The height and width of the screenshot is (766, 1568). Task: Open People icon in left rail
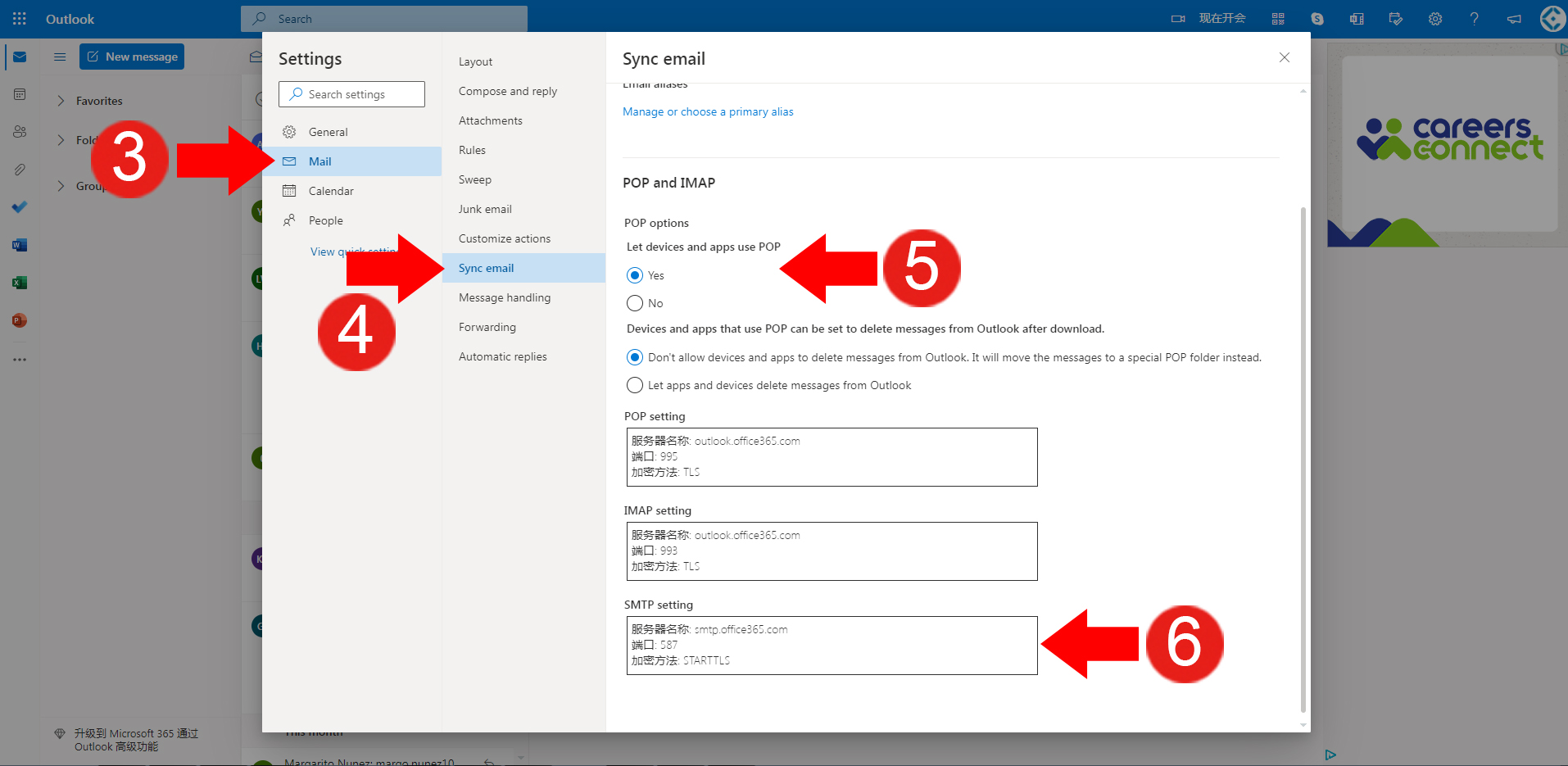pos(20,132)
